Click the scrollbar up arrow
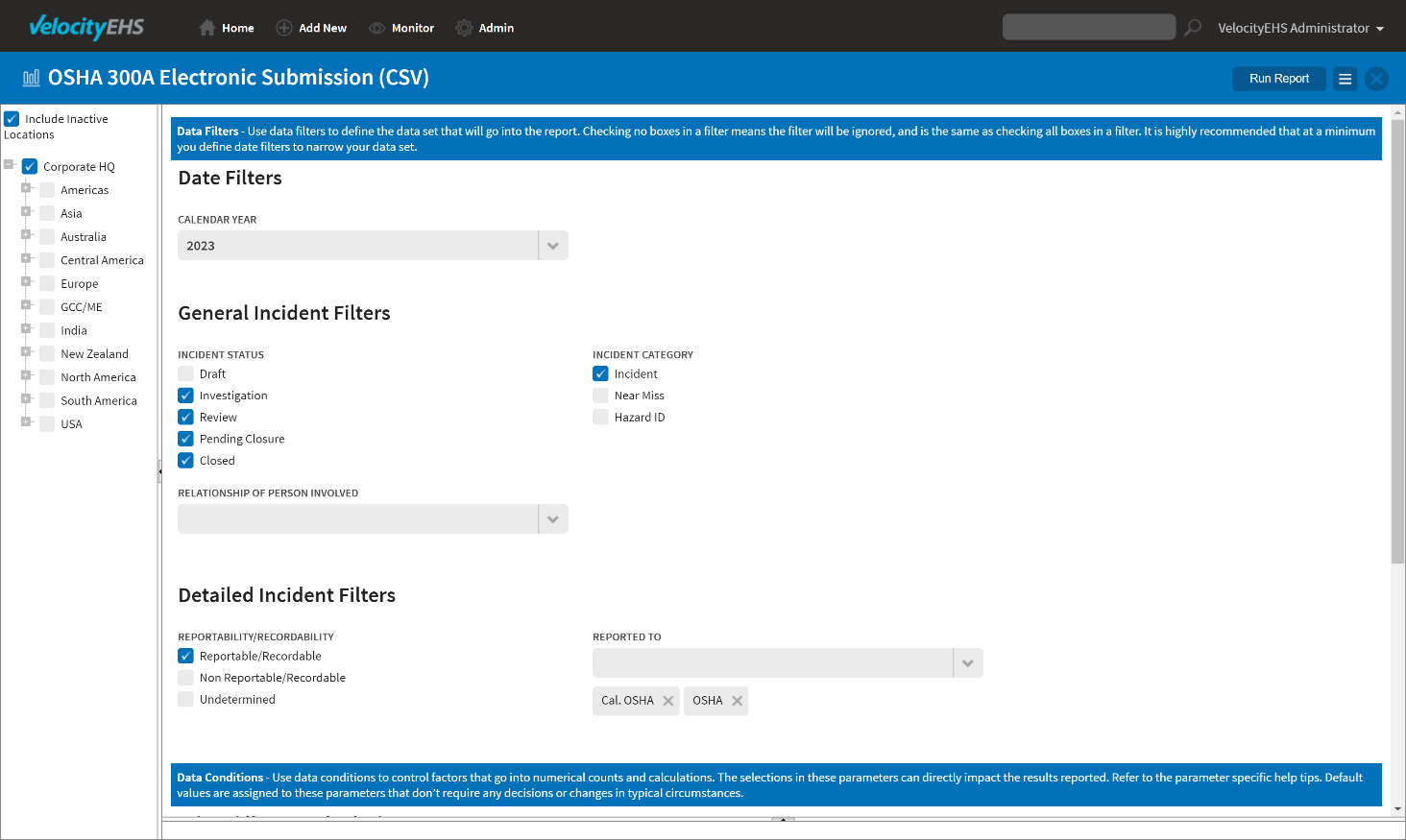The height and width of the screenshot is (840, 1406). click(x=1397, y=111)
